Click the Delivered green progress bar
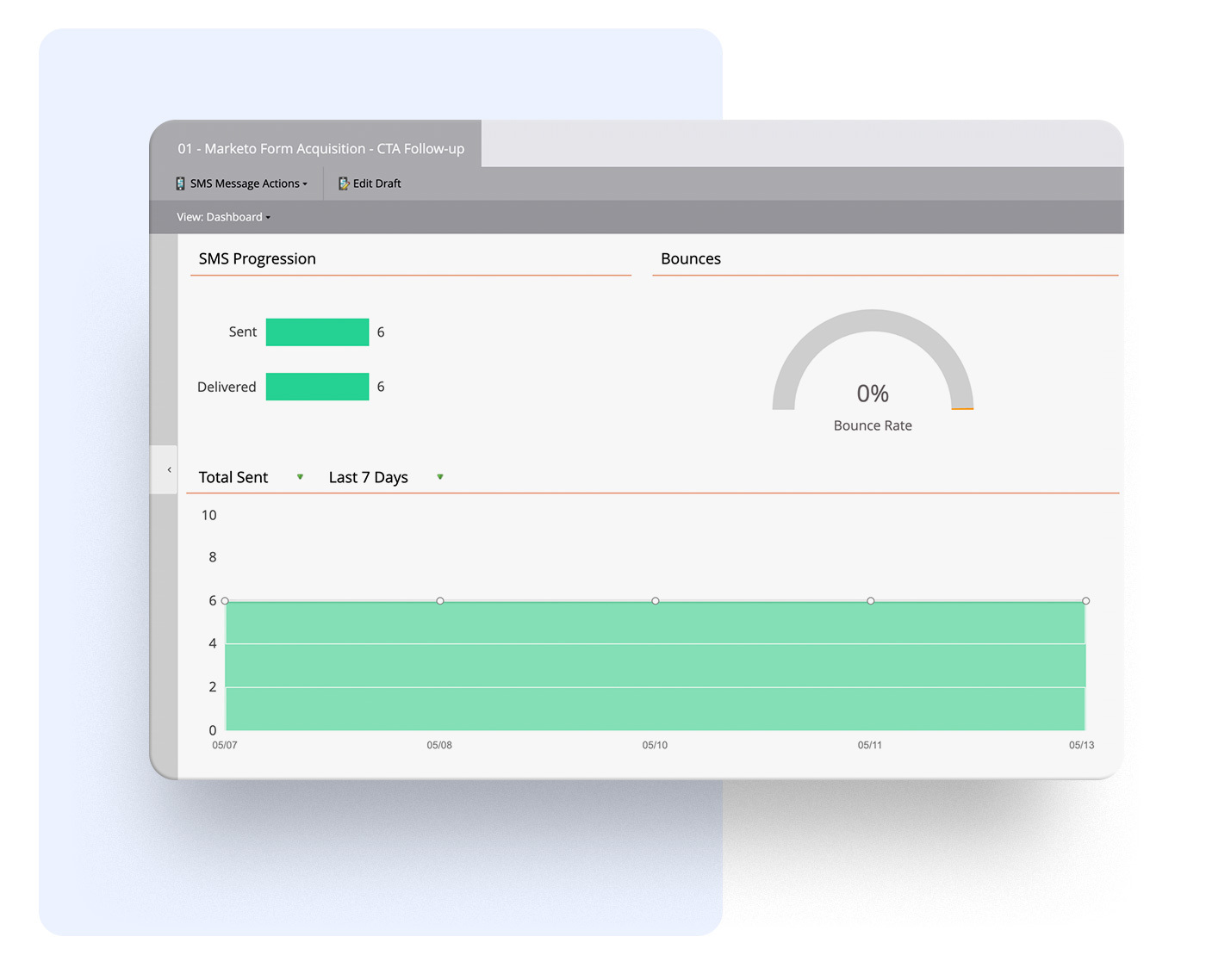 (x=317, y=387)
